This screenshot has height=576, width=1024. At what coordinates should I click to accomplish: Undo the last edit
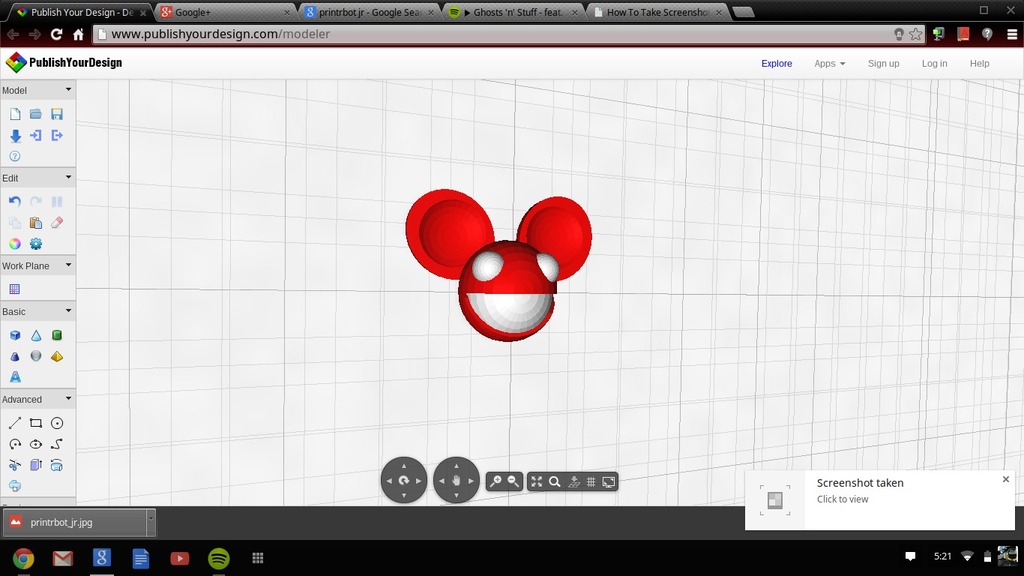[15, 202]
